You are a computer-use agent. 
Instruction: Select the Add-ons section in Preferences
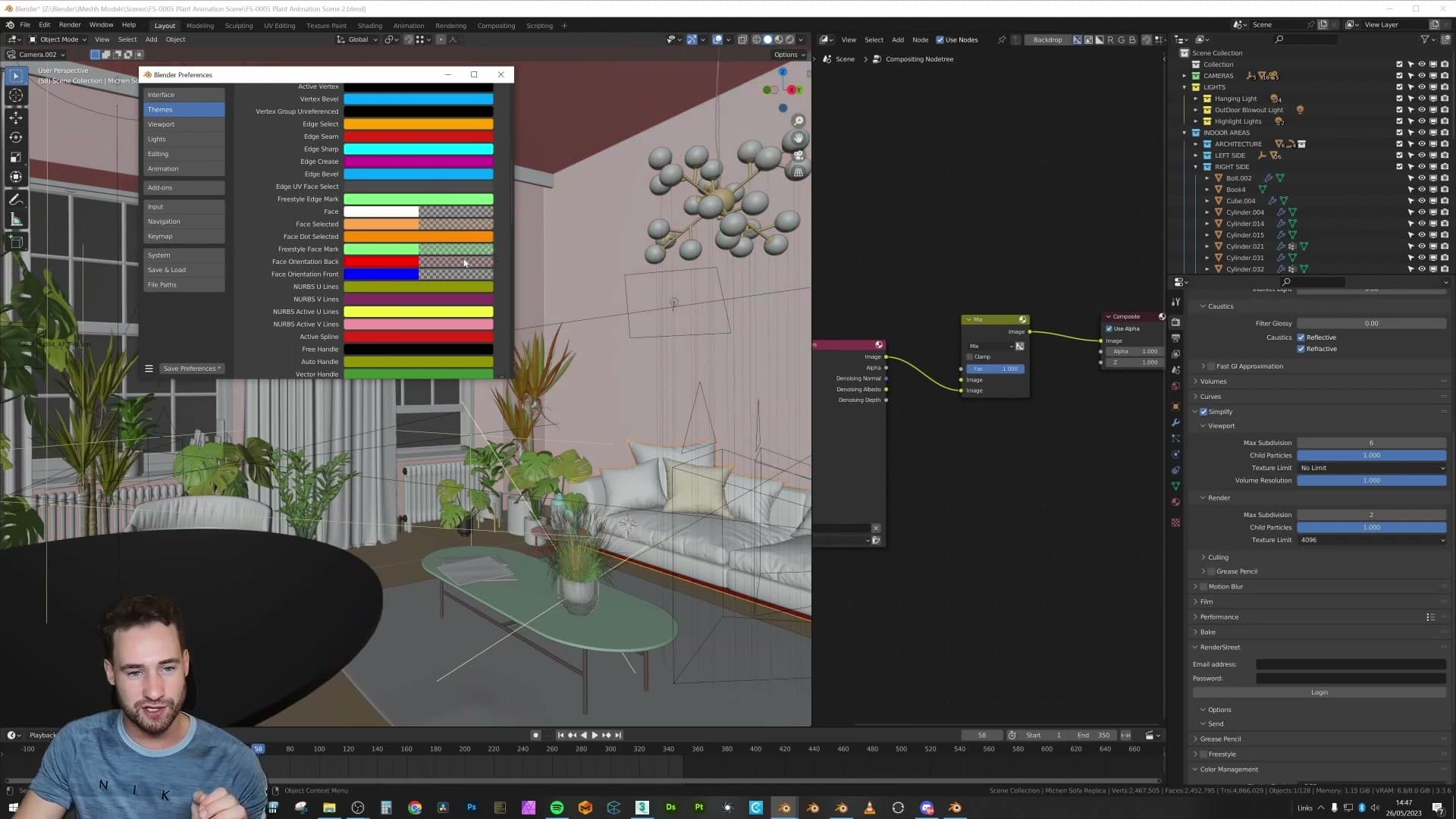[x=184, y=187]
